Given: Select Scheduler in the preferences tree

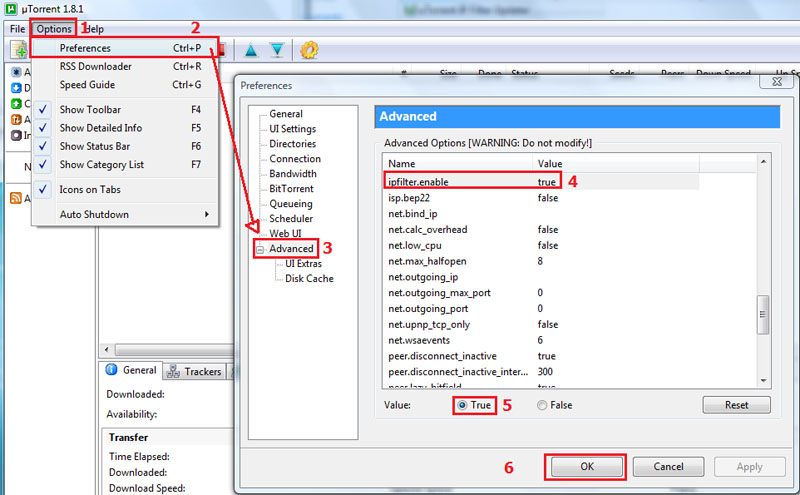Looking at the screenshot, I should 291,219.
